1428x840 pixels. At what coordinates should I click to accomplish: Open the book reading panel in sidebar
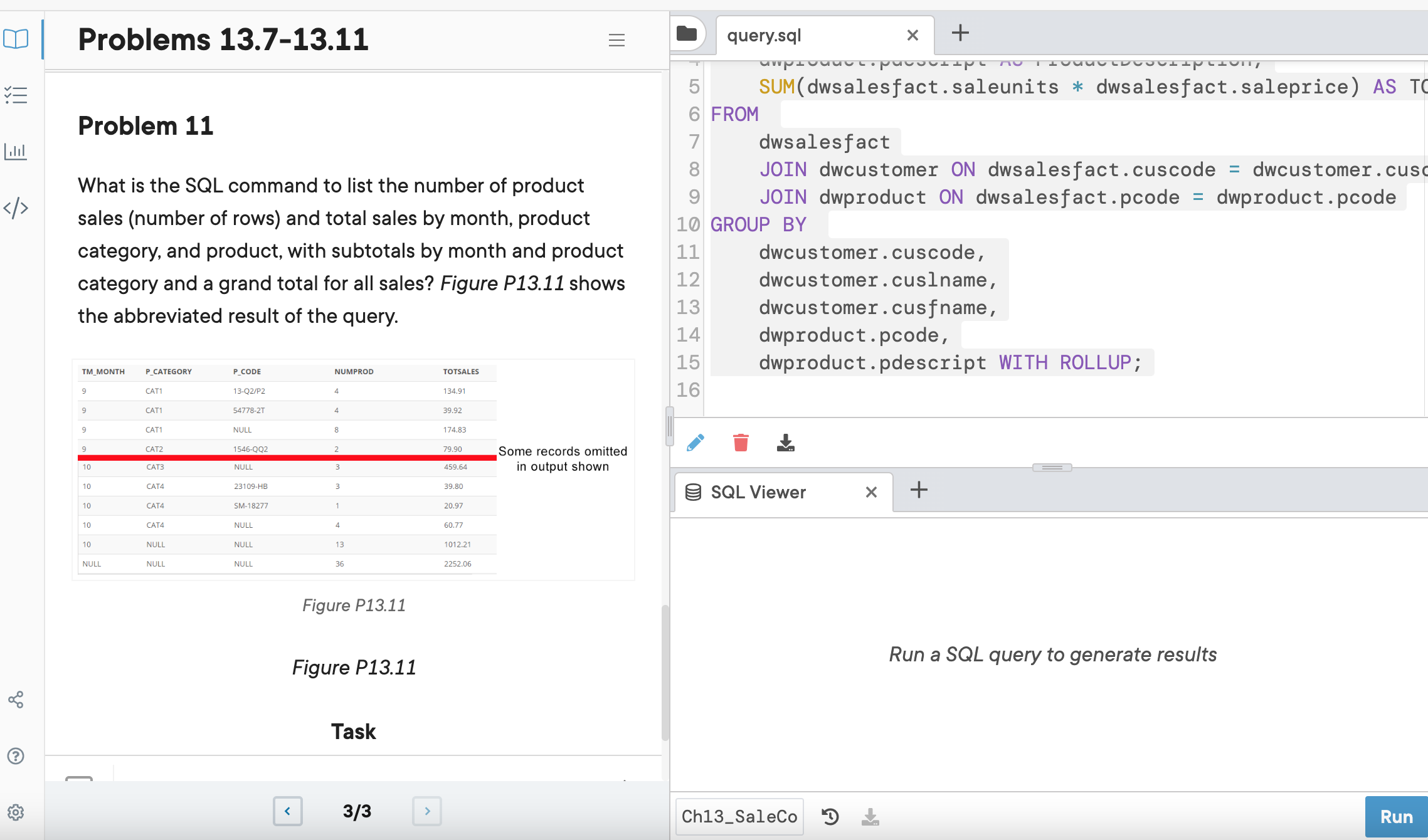point(16,39)
